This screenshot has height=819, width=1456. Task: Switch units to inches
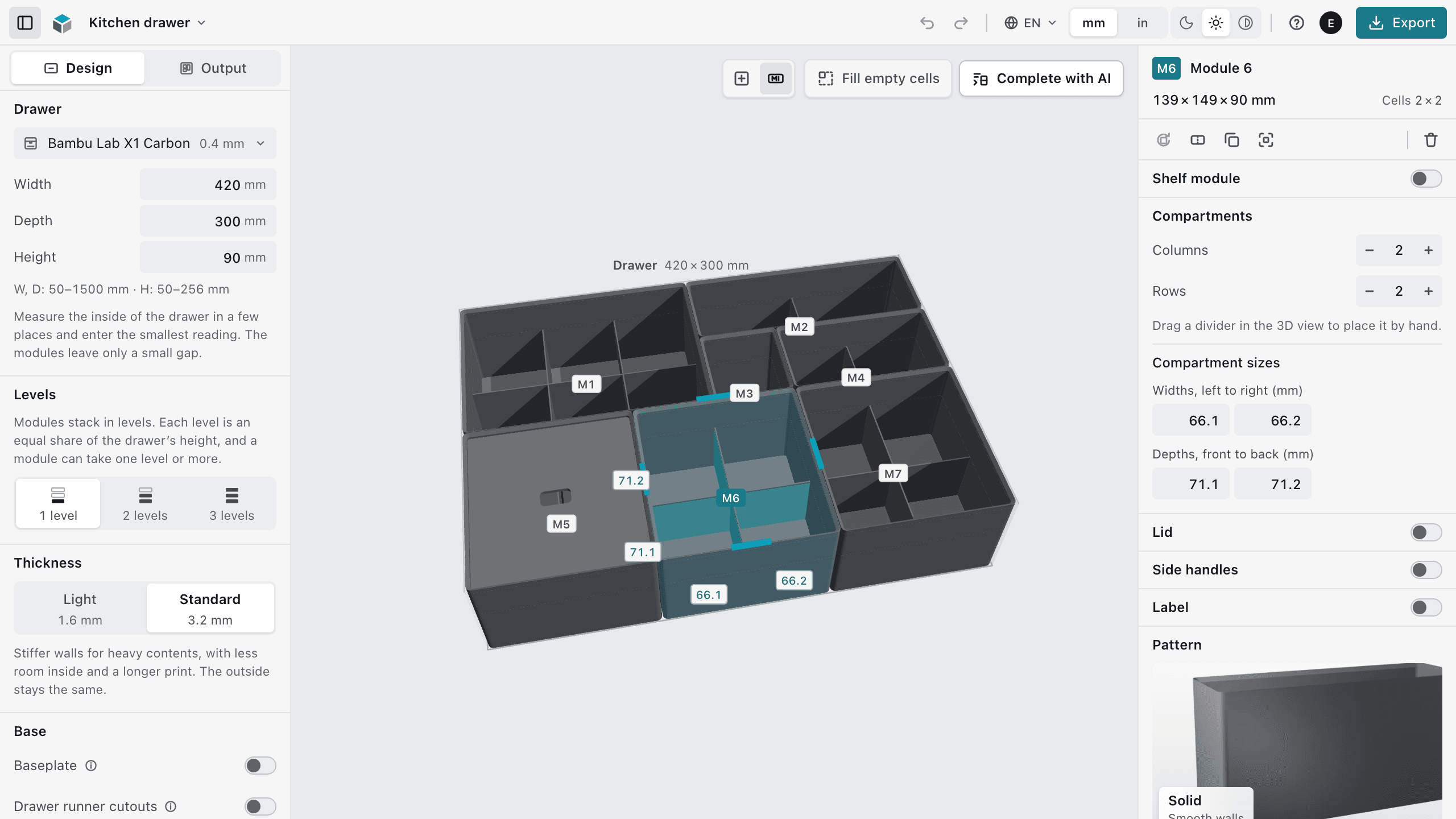coord(1142,23)
